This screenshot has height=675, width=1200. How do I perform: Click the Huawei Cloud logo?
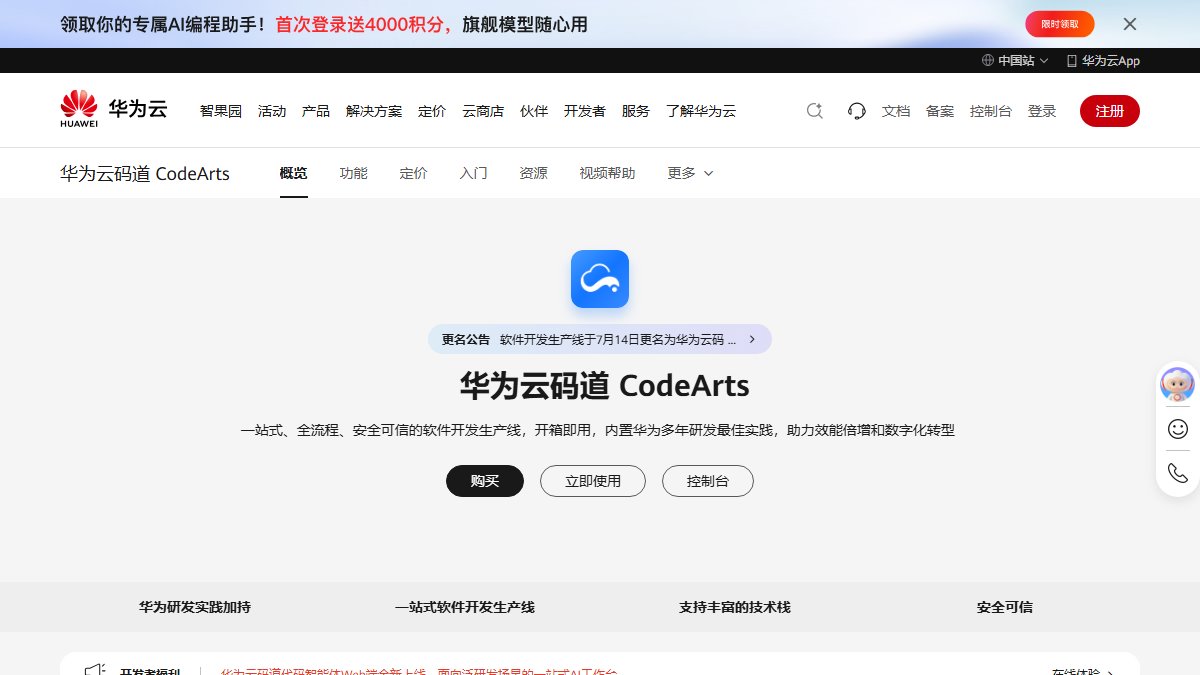tap(113, 110)
